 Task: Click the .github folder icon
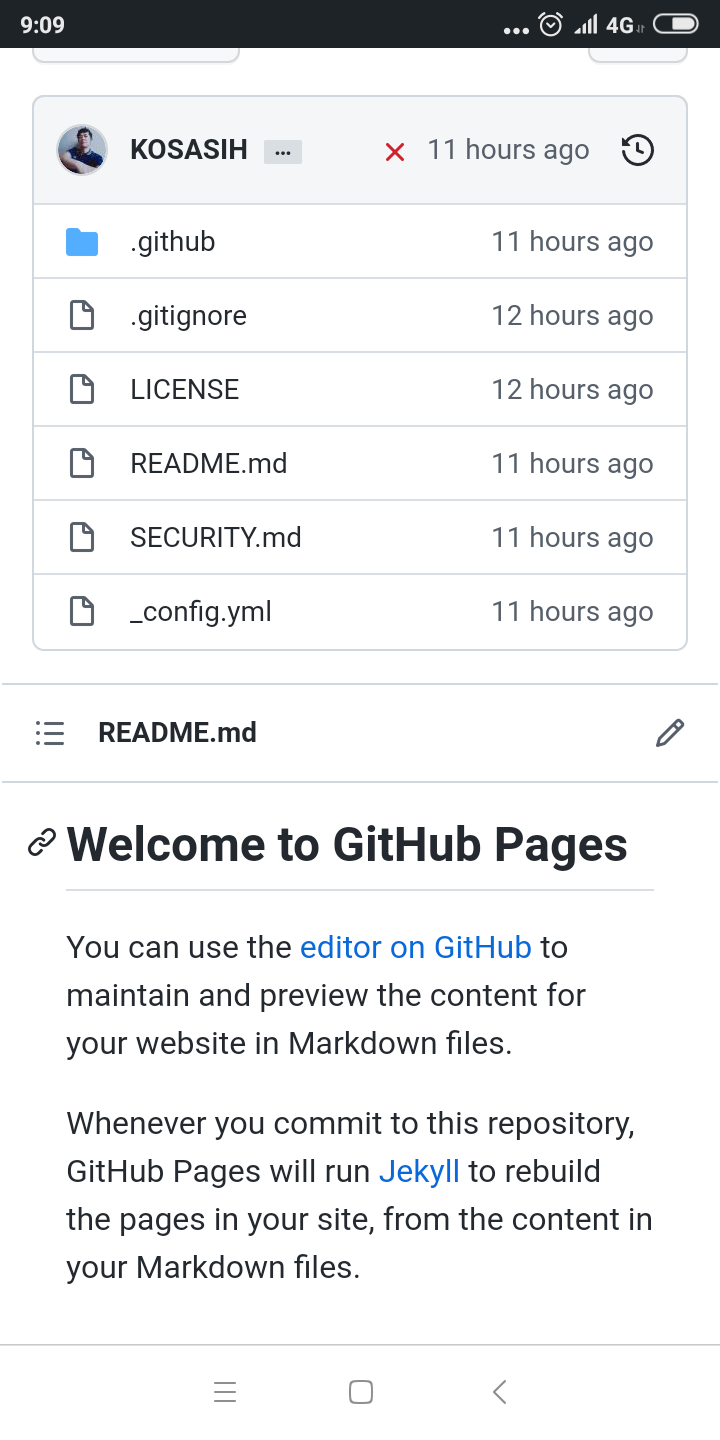point(82,242)
